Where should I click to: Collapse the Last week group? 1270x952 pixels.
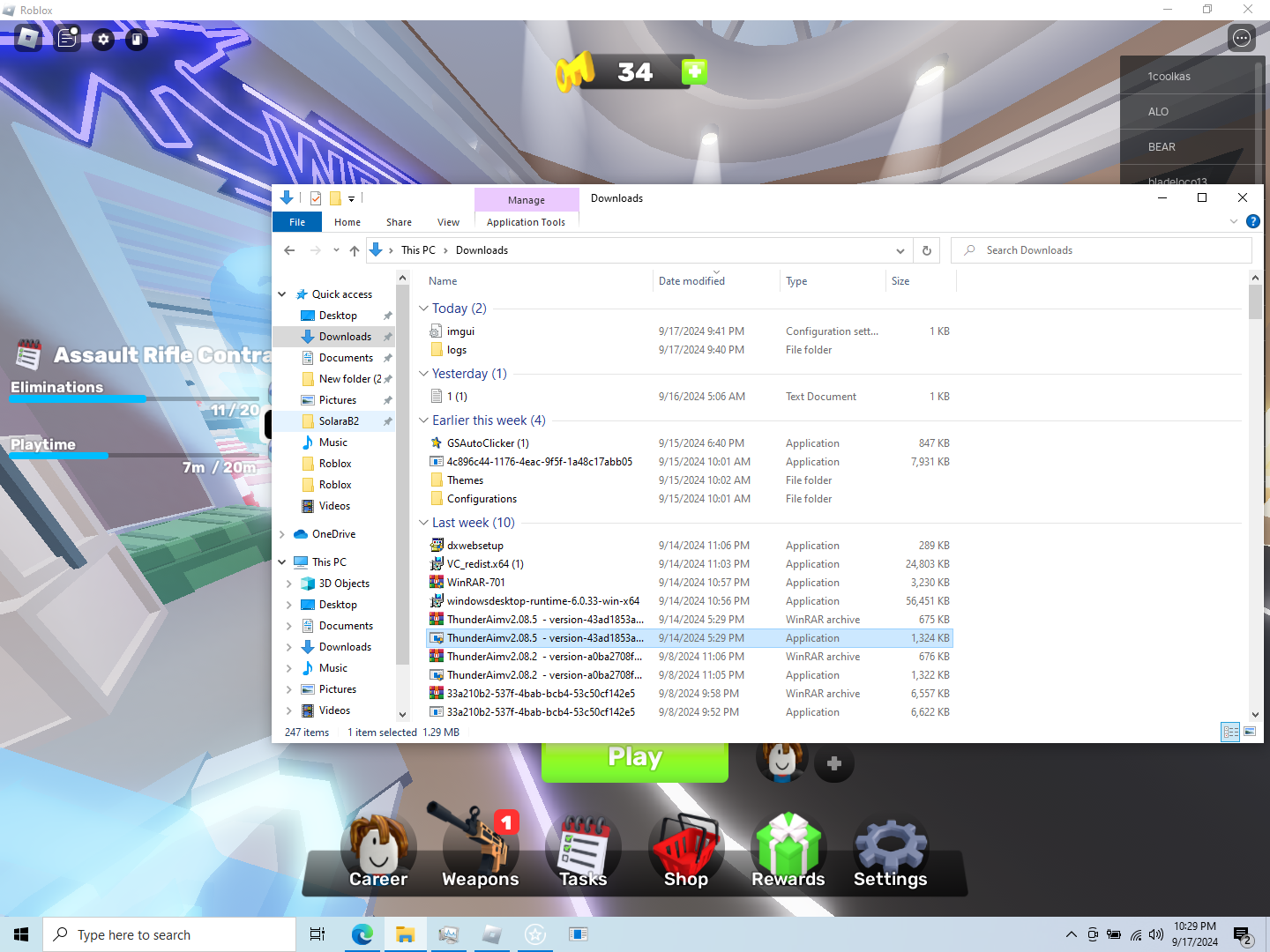[423, 523]
